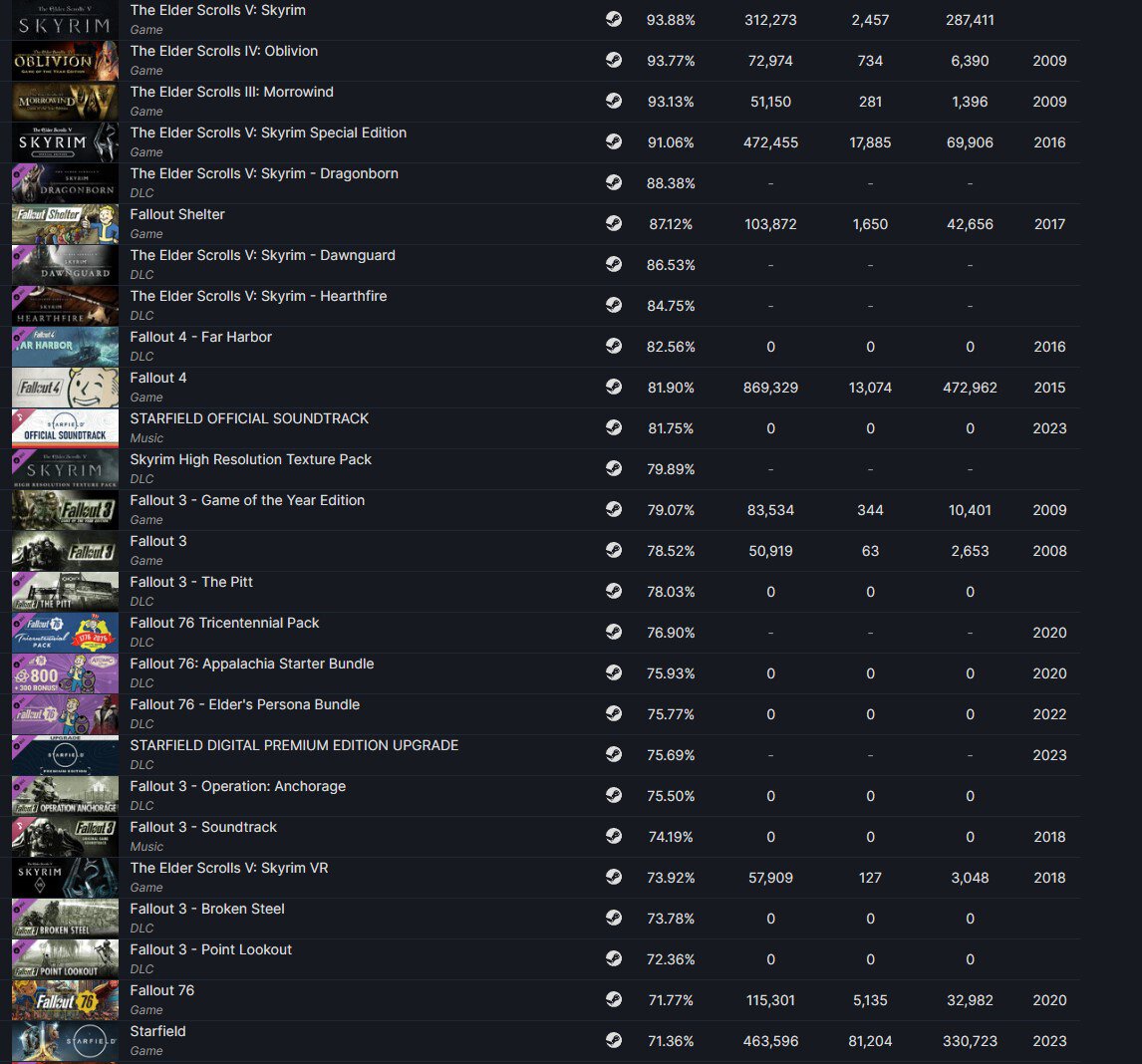Open Fallout 3 - Game of the Year Edition
1142x1064 pixels.
(x=247, y=500)
